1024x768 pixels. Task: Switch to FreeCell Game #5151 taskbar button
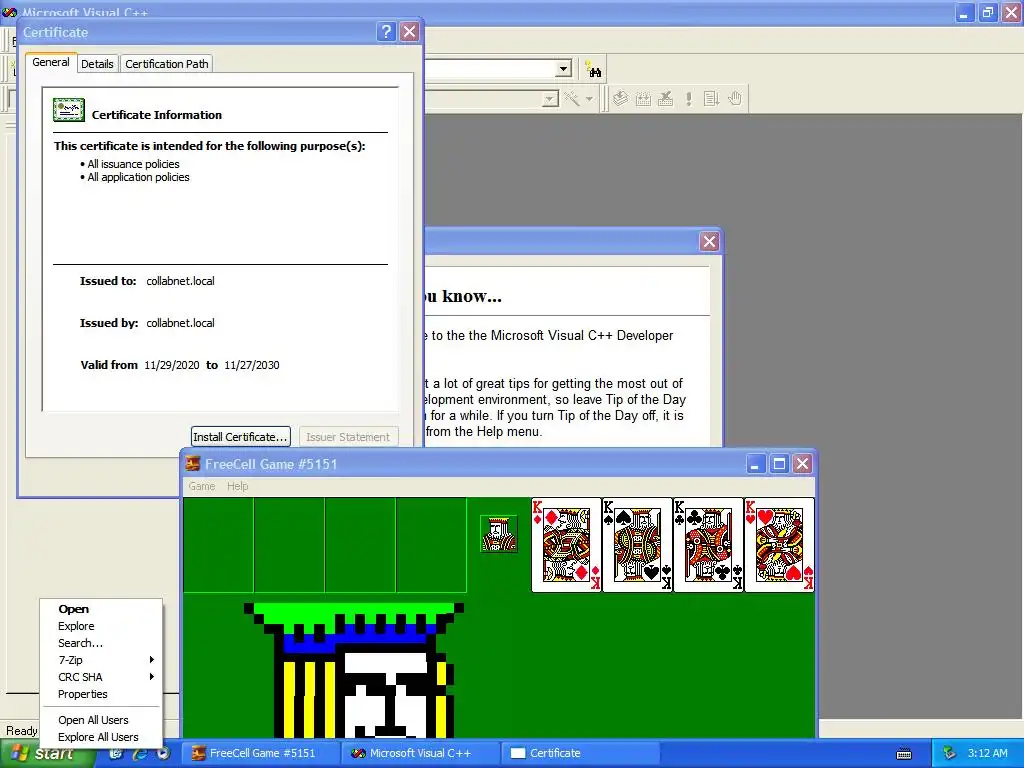coord(259,753)
